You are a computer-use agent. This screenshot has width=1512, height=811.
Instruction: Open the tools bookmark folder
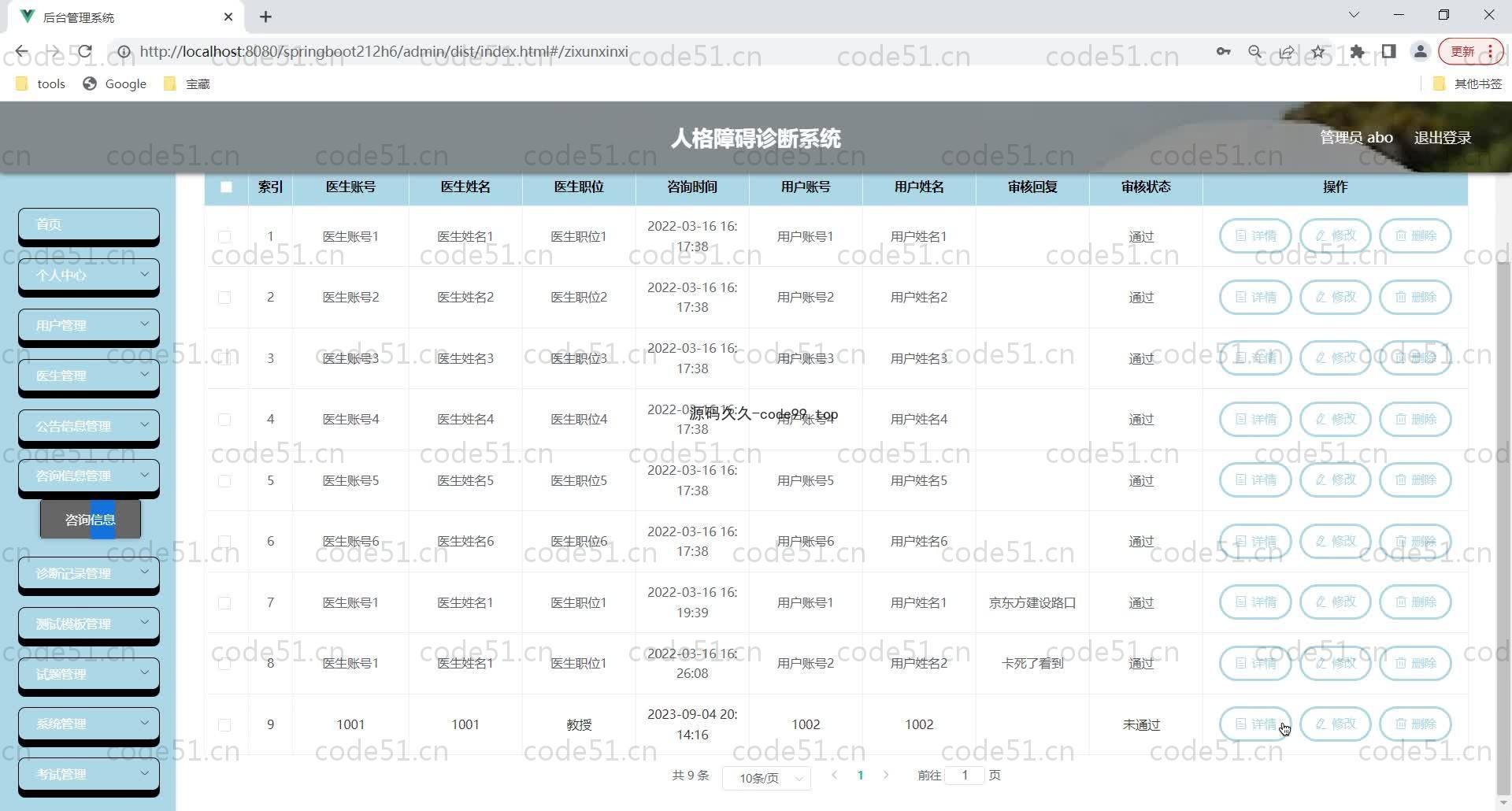(41, 83)
